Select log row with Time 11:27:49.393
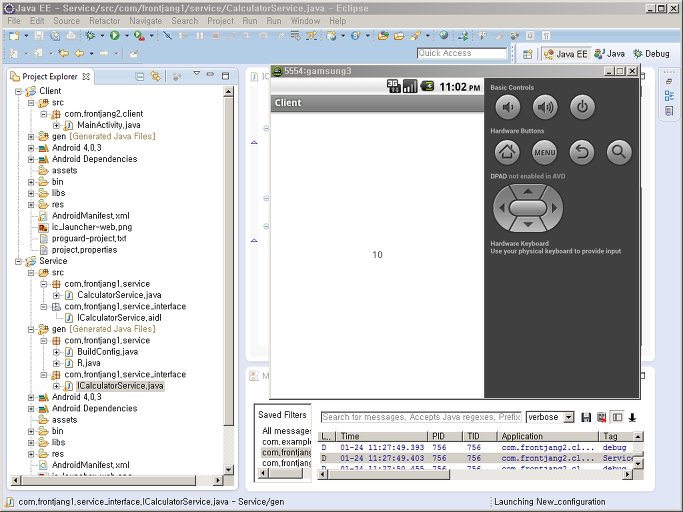683x512 pixels. point(476,448)
